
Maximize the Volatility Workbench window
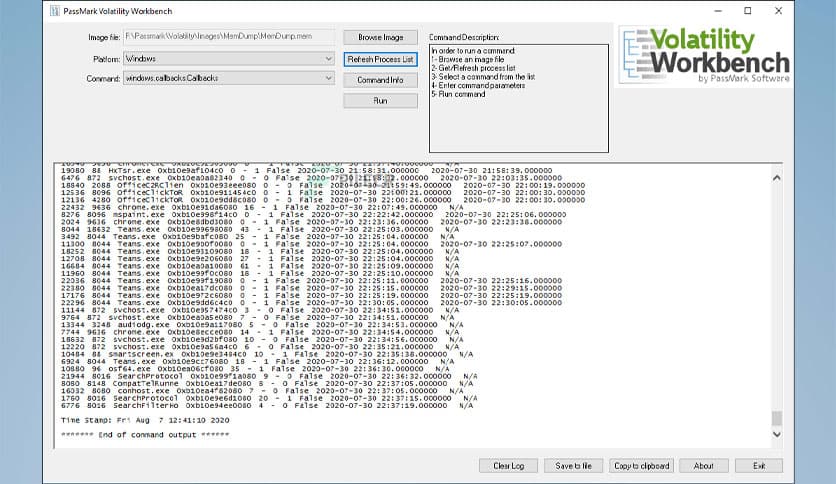tap(748, 11)
